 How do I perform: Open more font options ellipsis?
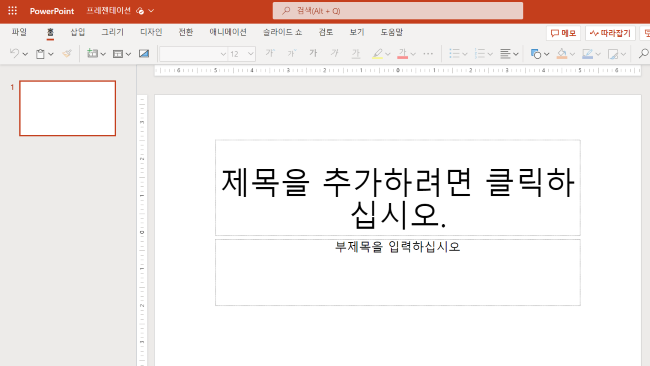(428, 53)
